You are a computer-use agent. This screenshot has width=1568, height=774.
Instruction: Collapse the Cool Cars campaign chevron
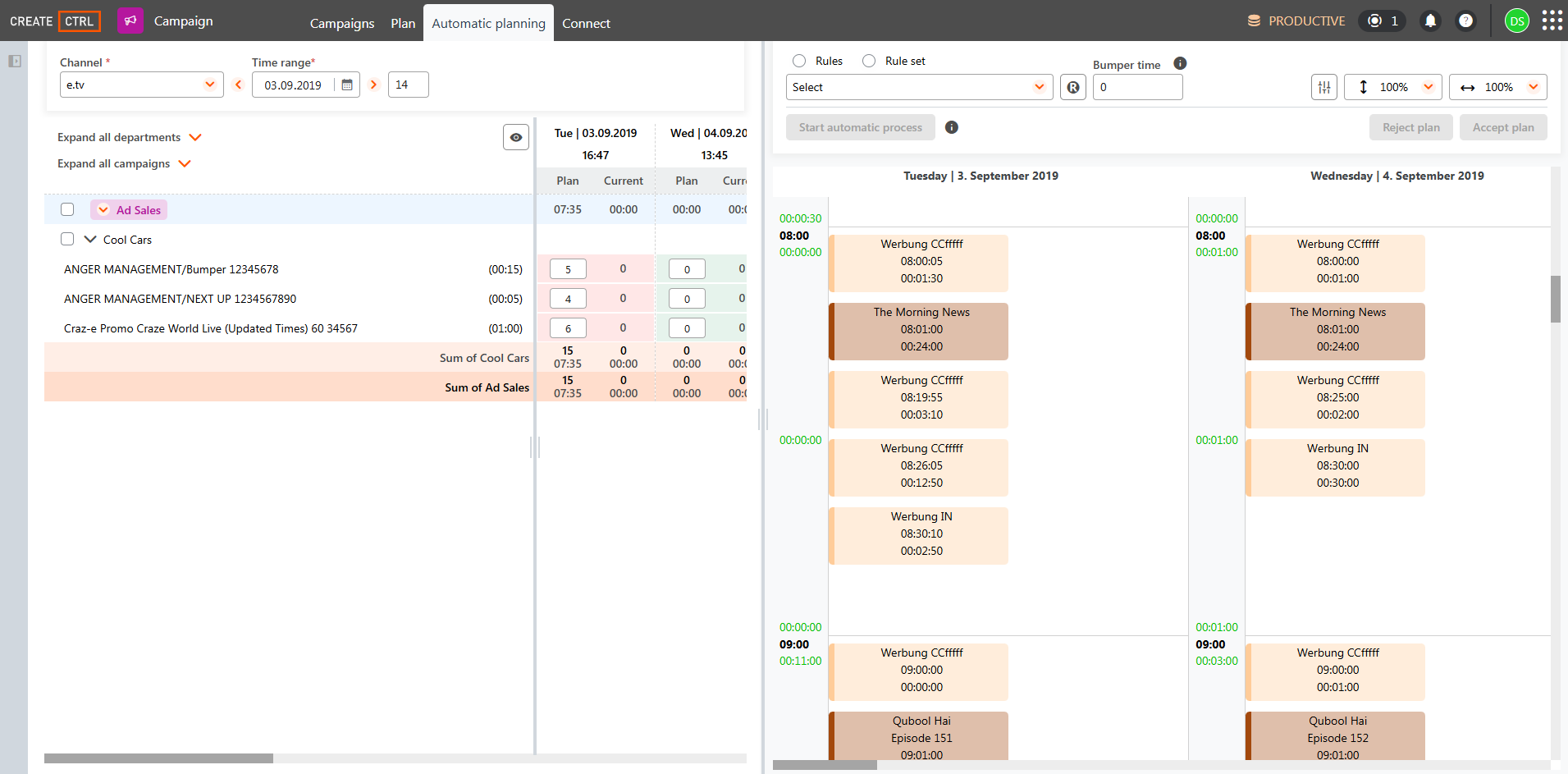point(90,239)
